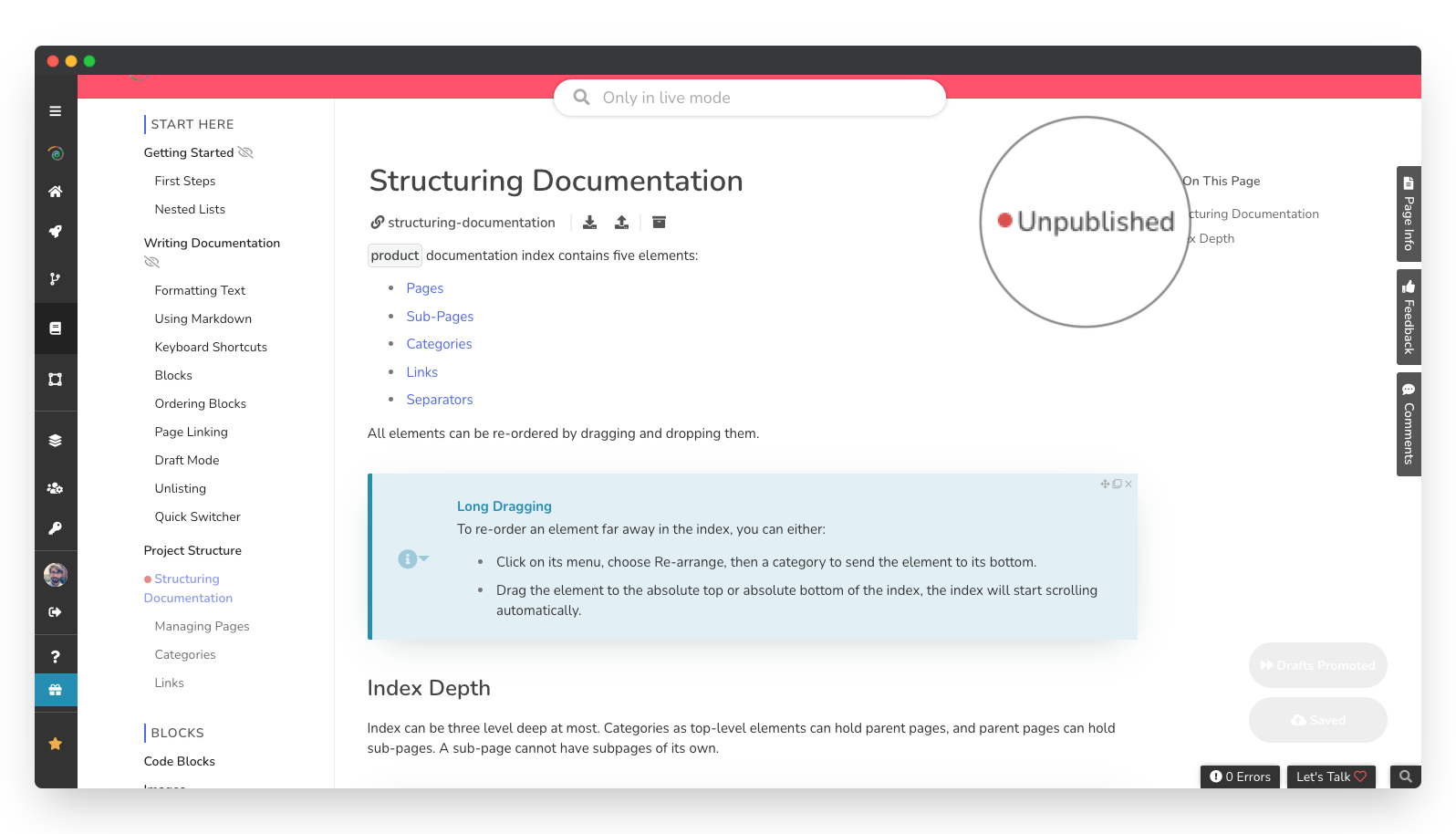Open the info callout type dropdown
Image resolution: width=1456 pixels, height=834 pixels.
click(413, 559)
